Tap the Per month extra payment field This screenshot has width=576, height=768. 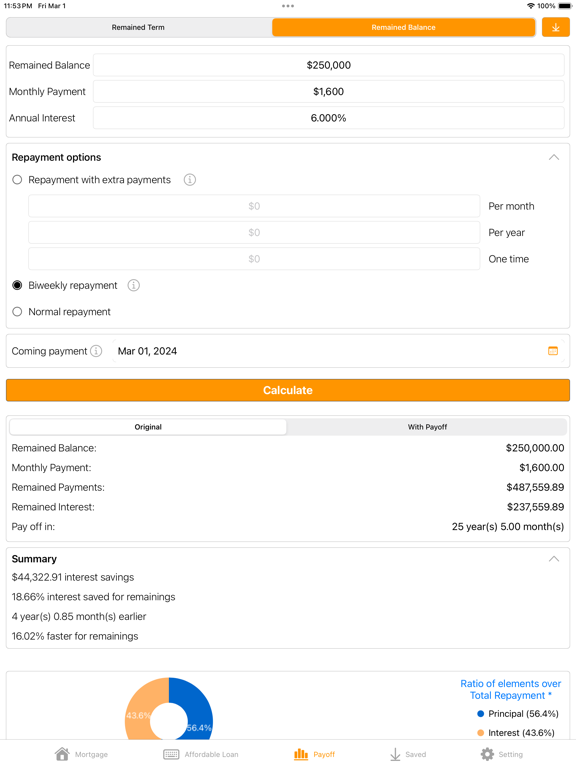pos(254,206)
